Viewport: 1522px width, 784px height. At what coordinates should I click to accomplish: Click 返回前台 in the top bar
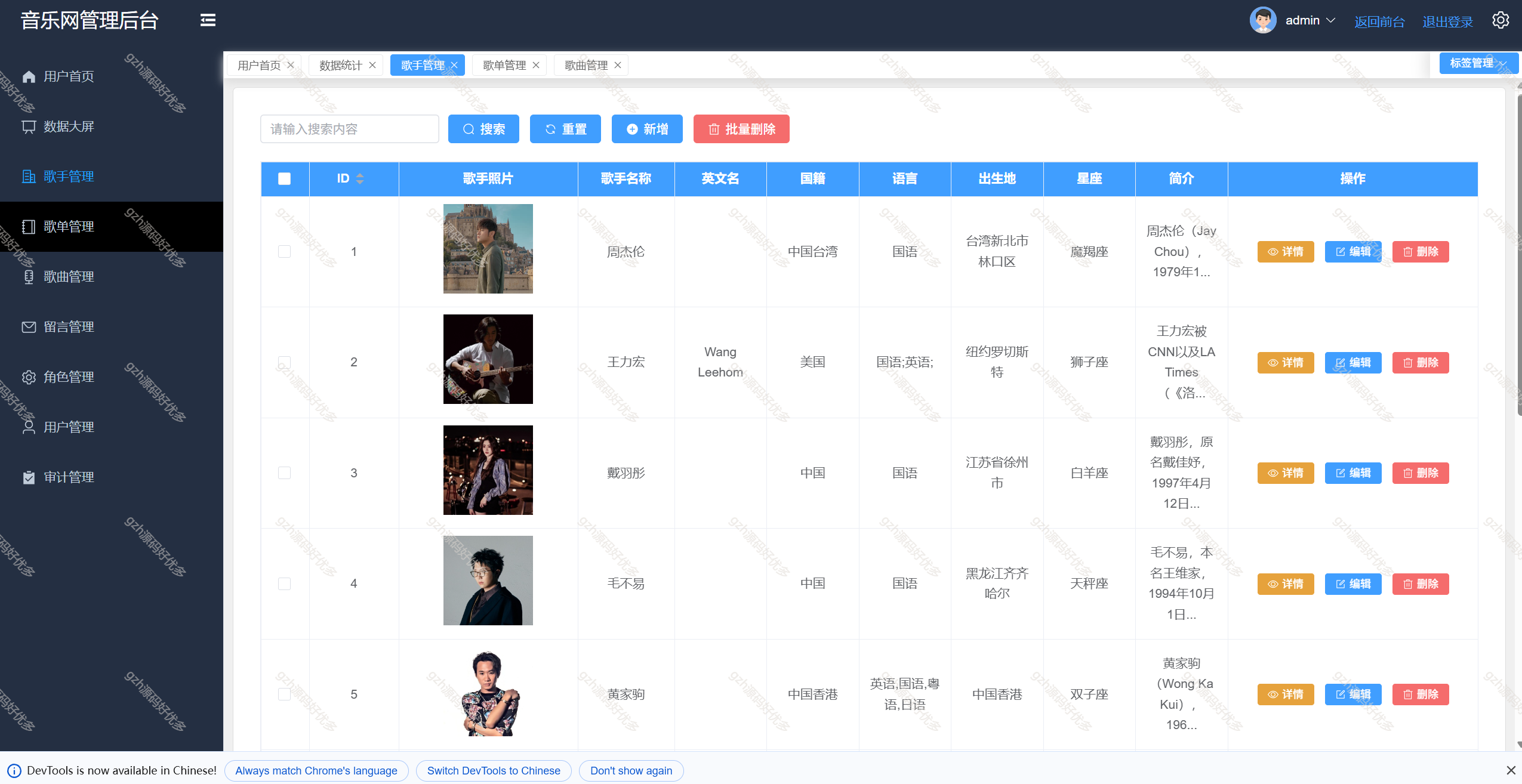(x=1379, y=21)
